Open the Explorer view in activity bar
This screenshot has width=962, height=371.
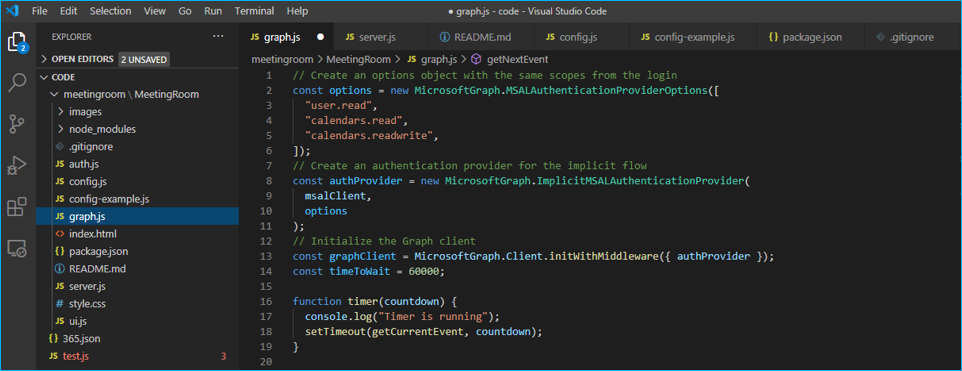pos(17,43)
